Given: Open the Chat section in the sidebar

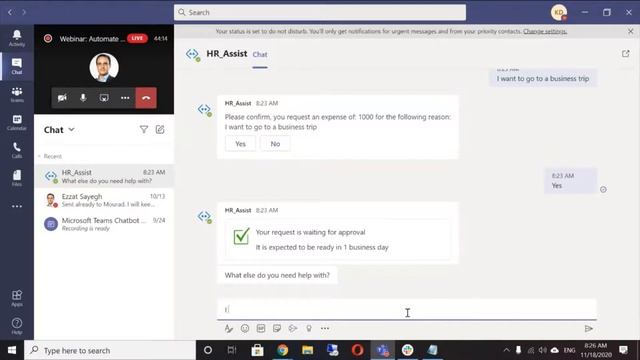Looking at the screenshot, I should point(17,66).
